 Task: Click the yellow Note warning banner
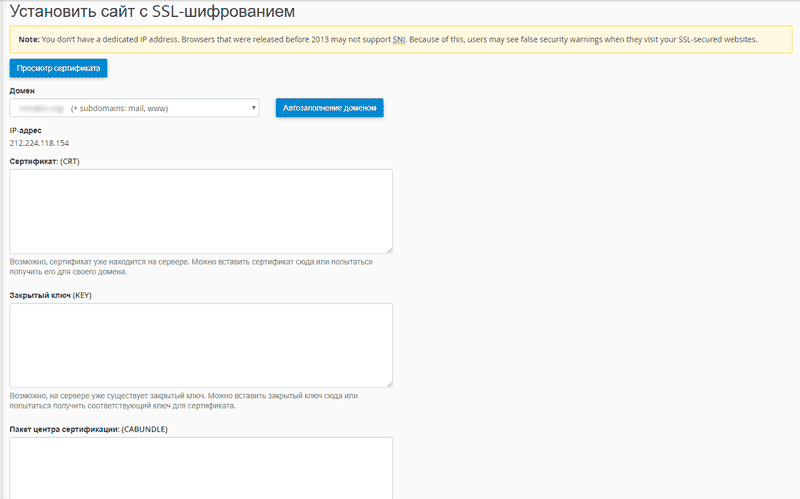tap(600, 40)
